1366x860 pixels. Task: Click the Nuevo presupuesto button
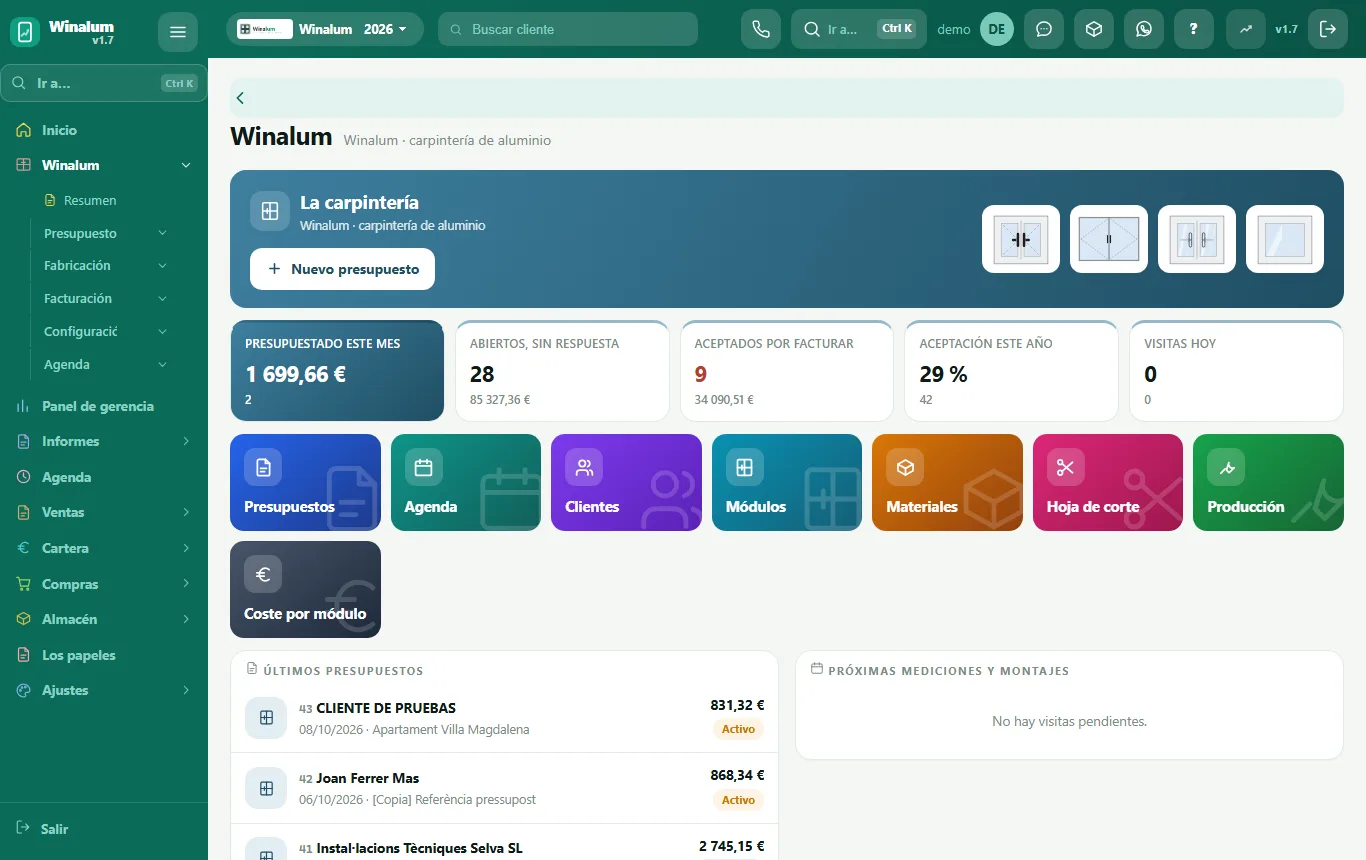coord(342,269)
